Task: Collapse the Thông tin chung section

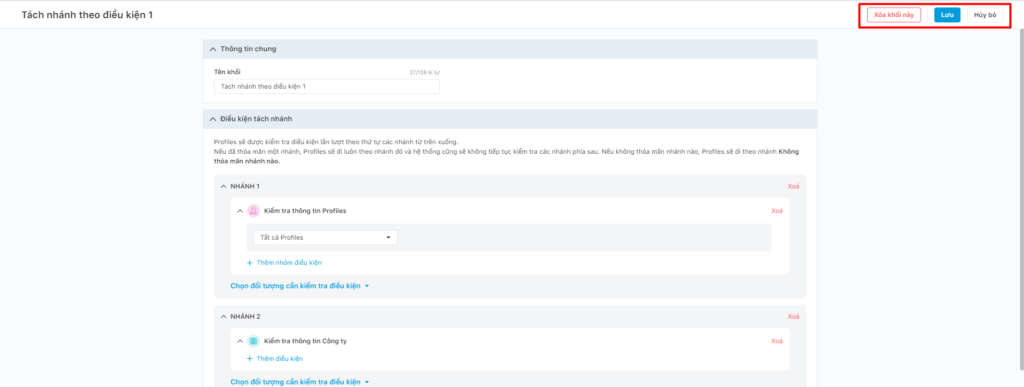Action: [213, 49]
